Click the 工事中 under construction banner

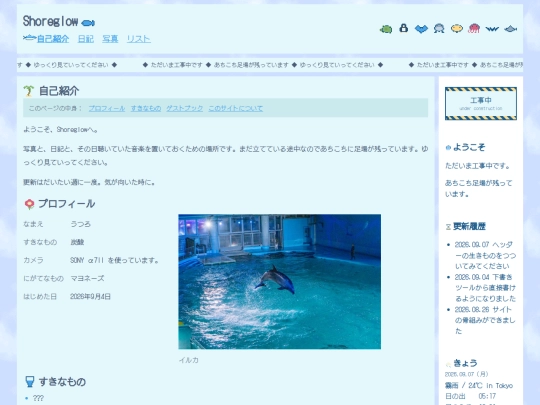coord(481,103)
